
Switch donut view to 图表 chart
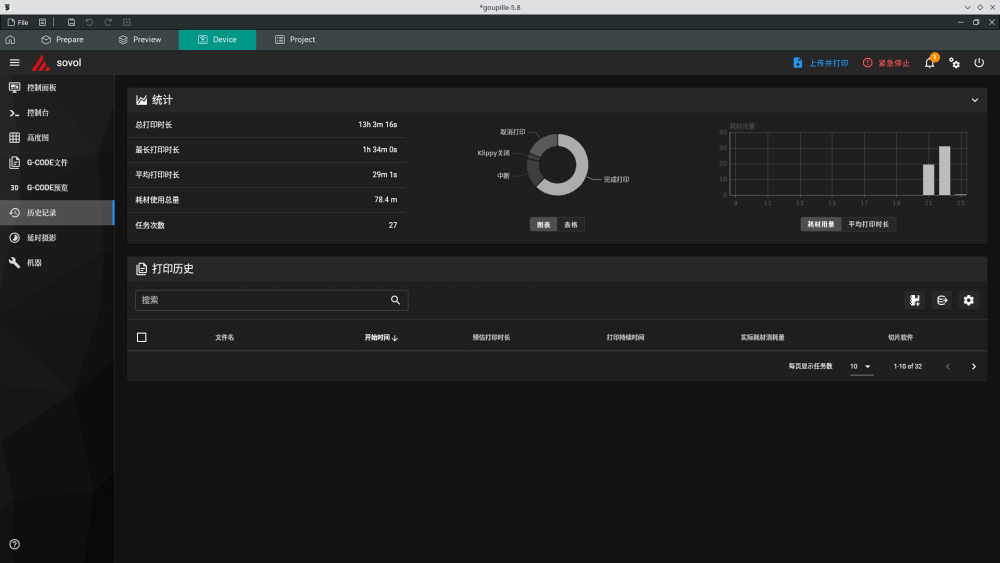[x=543, y=224]
